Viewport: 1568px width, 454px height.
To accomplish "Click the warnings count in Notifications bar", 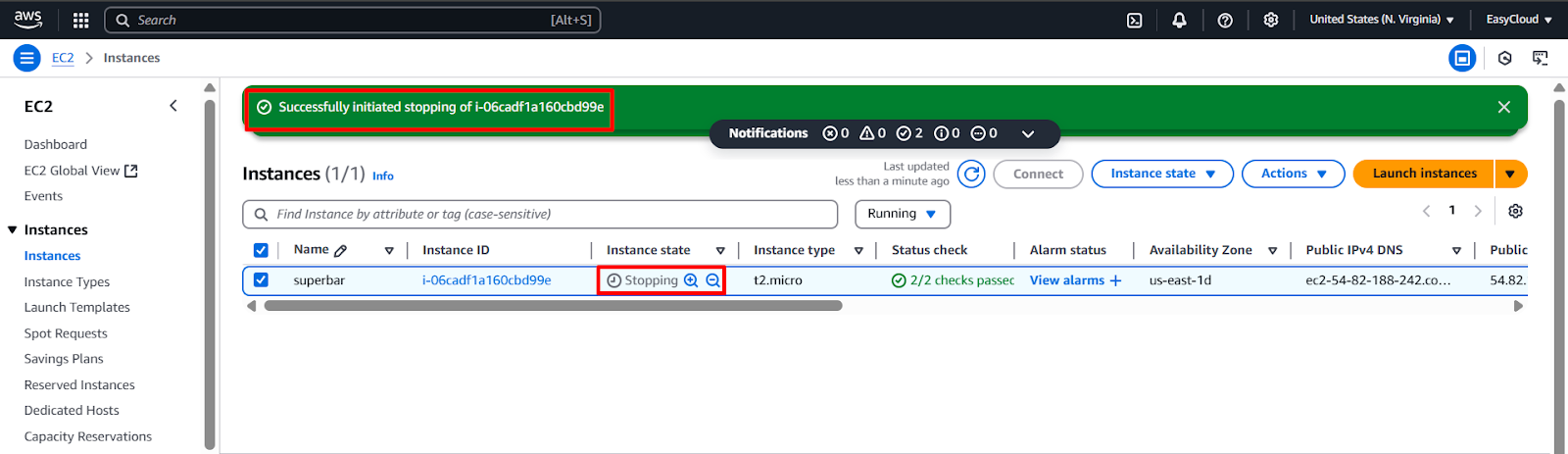I will coord(872,133).
